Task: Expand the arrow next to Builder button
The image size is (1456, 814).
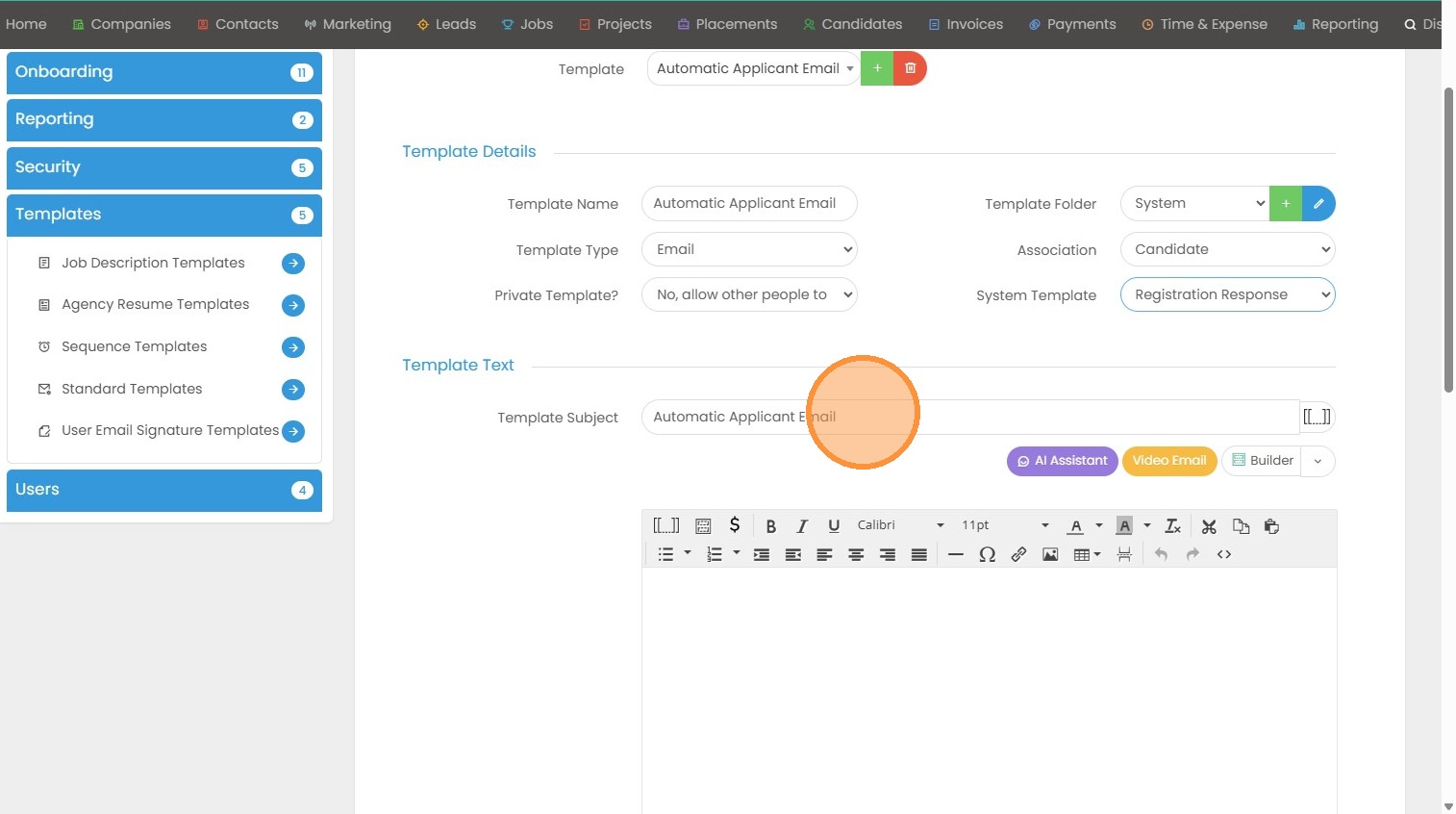Action: pos(1318,461)
